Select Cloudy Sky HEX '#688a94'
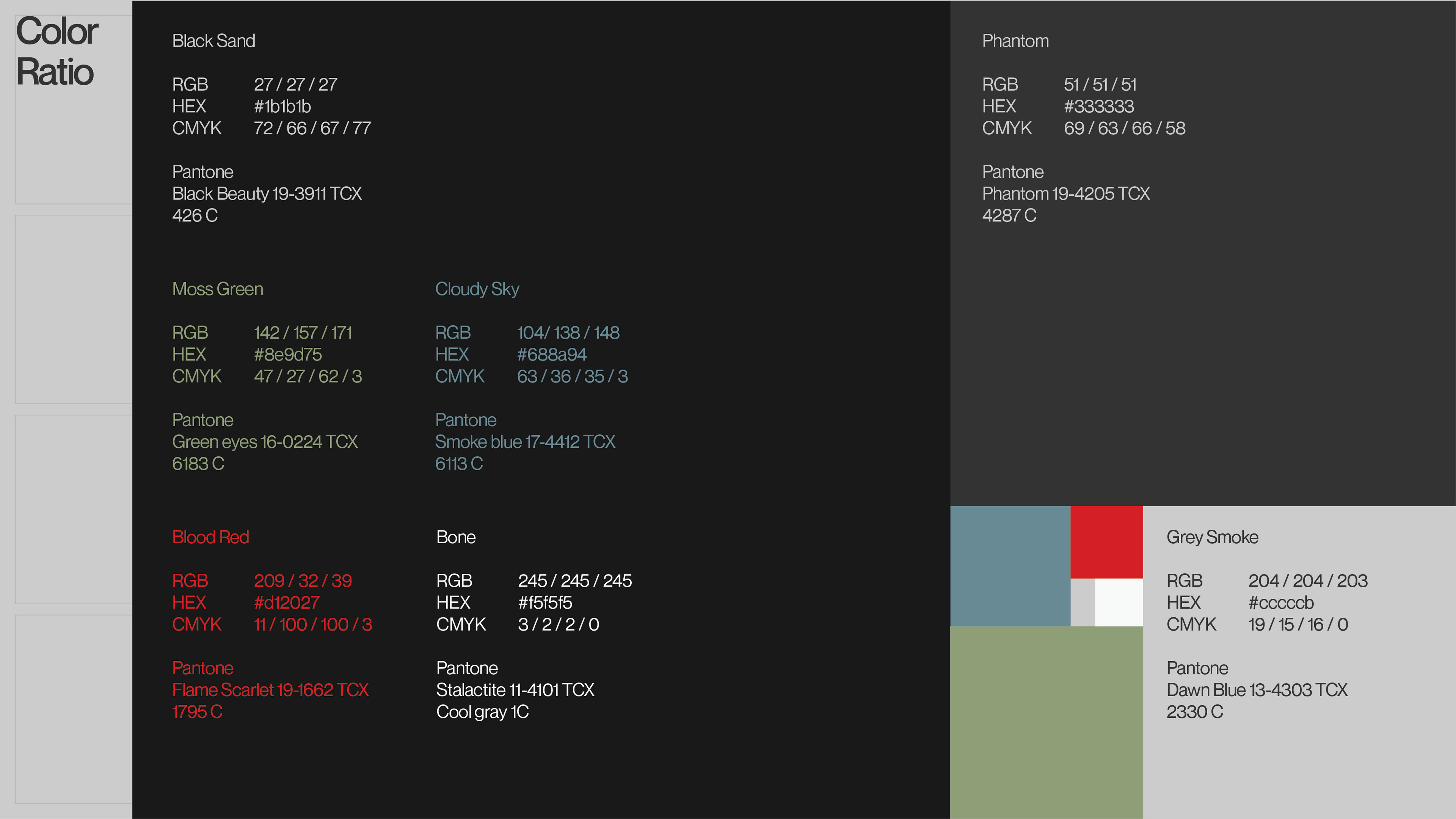This screenshot has width=1456, height=819. (552, 355)
